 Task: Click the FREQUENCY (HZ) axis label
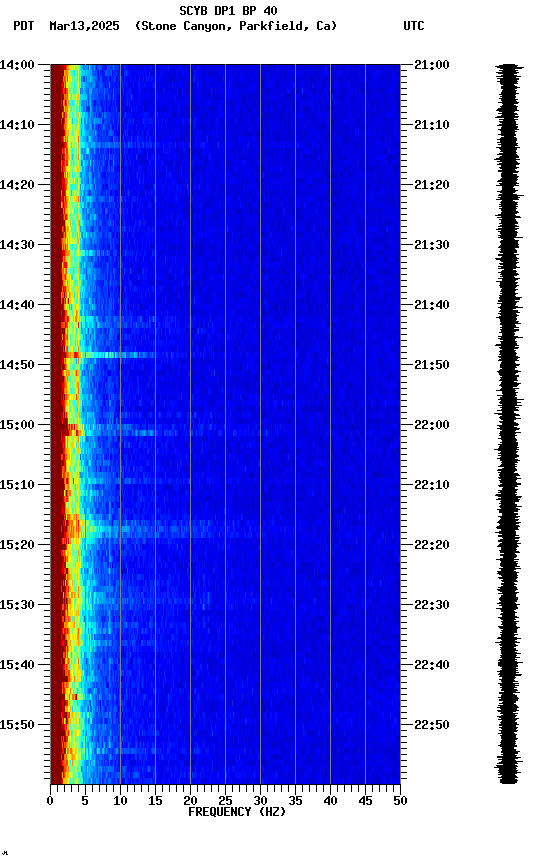coord(237,812)
